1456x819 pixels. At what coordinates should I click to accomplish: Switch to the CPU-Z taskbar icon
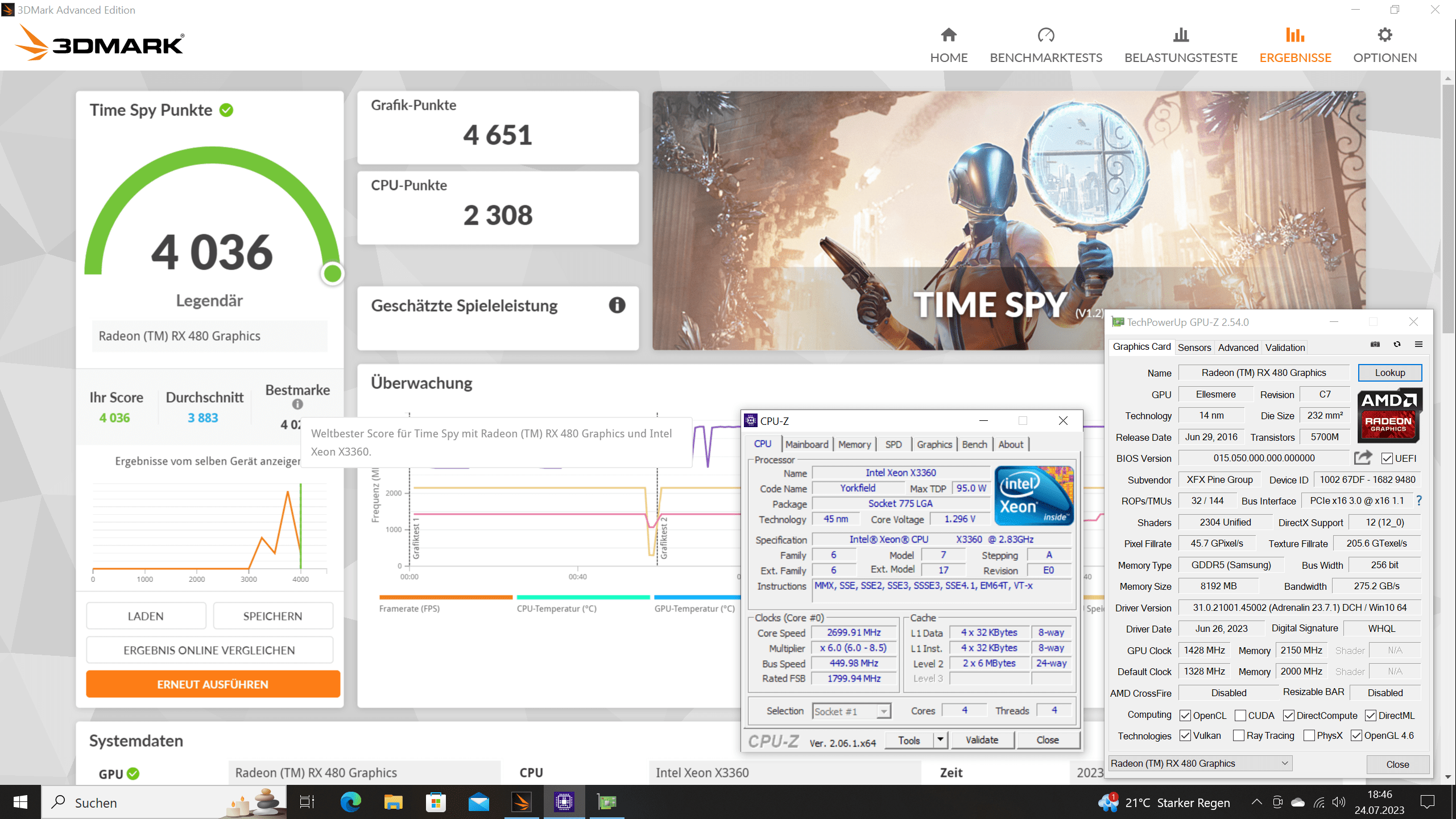pos(564,803)
